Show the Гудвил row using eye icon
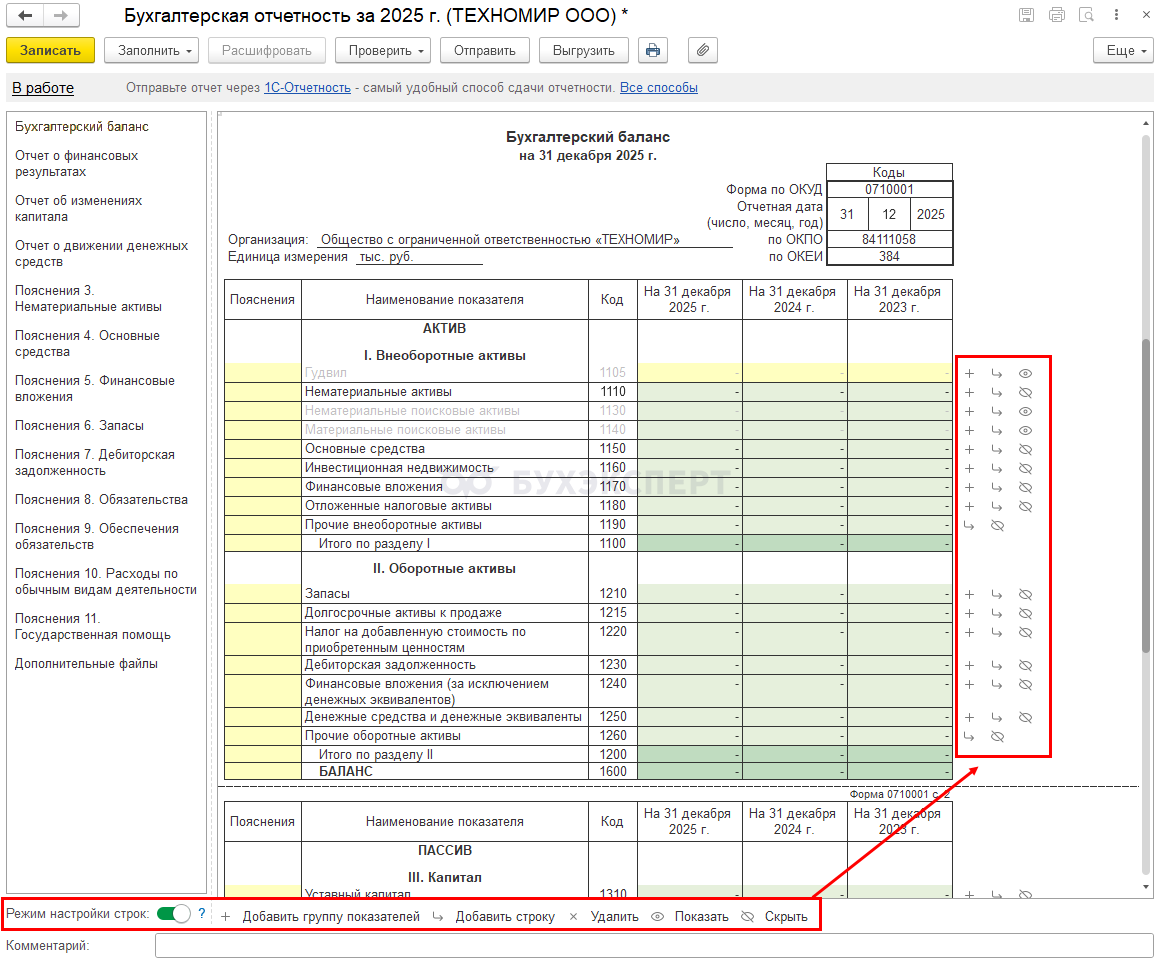Image resolution: width=1165 pixels, height=966 pixels. tap(1025, 373)
